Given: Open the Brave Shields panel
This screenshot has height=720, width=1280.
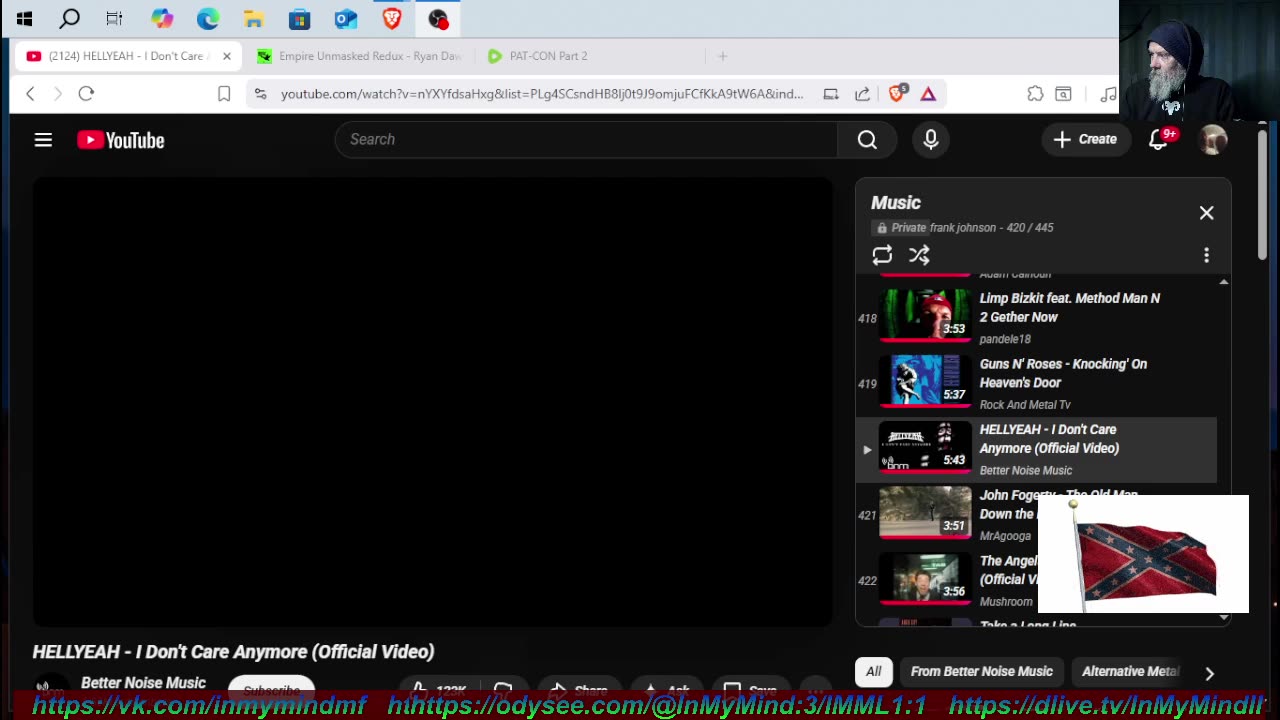Looking at the screenshot, I should (x=897, y=93).
